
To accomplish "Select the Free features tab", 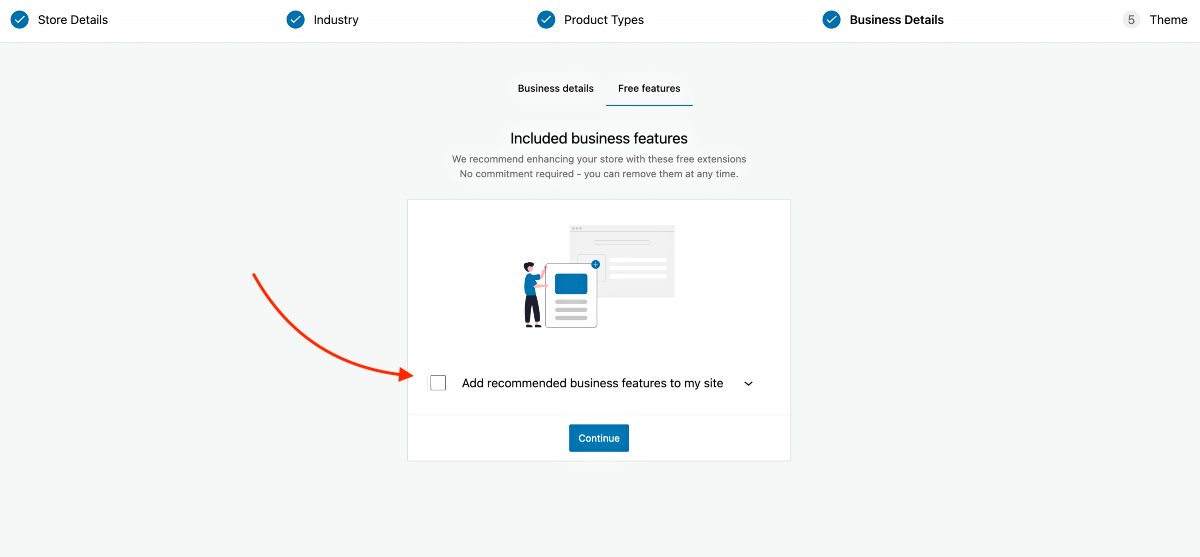I will pos(649,88).
